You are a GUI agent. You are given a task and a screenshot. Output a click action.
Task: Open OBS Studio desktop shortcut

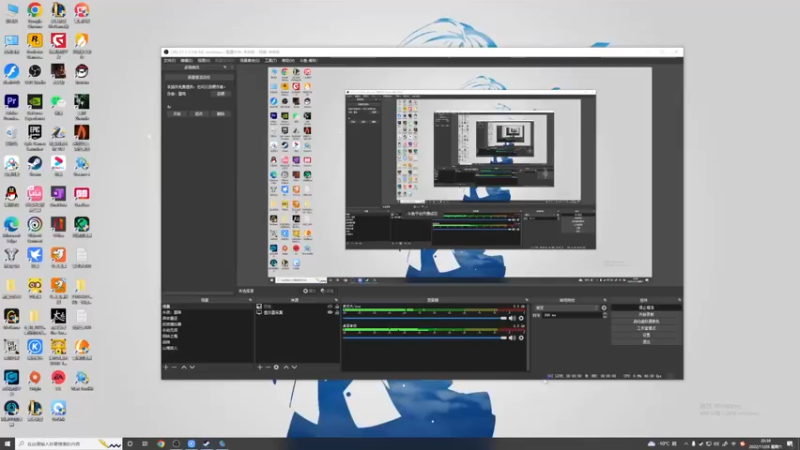pyautogui.click(x=35, y=74)
